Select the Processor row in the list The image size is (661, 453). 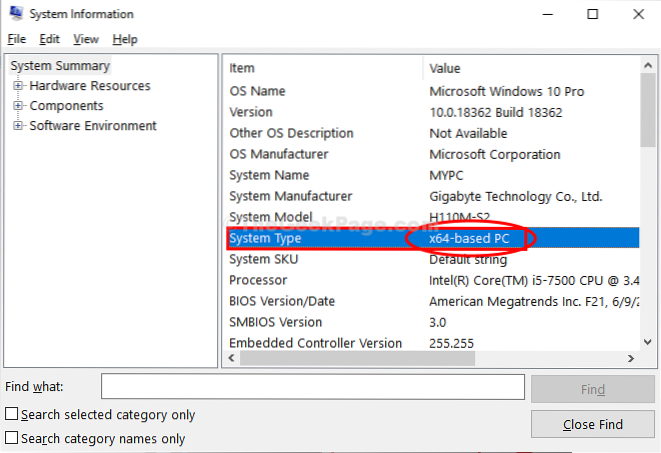(320, 281)
